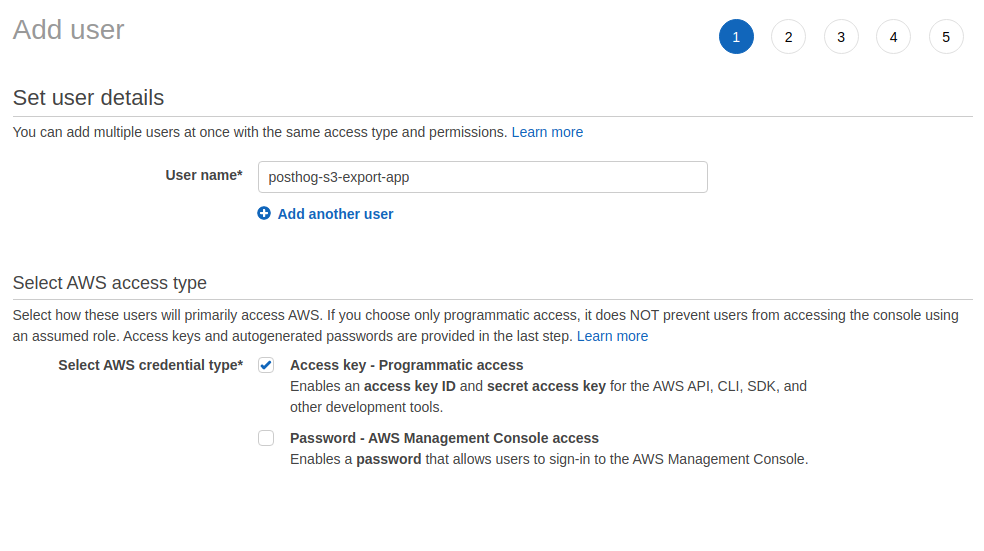Viewport: 984px width, 551px height.
Task: Click the Select AWS access type heading
Action: pyautogui.click(x=109, y=283)
